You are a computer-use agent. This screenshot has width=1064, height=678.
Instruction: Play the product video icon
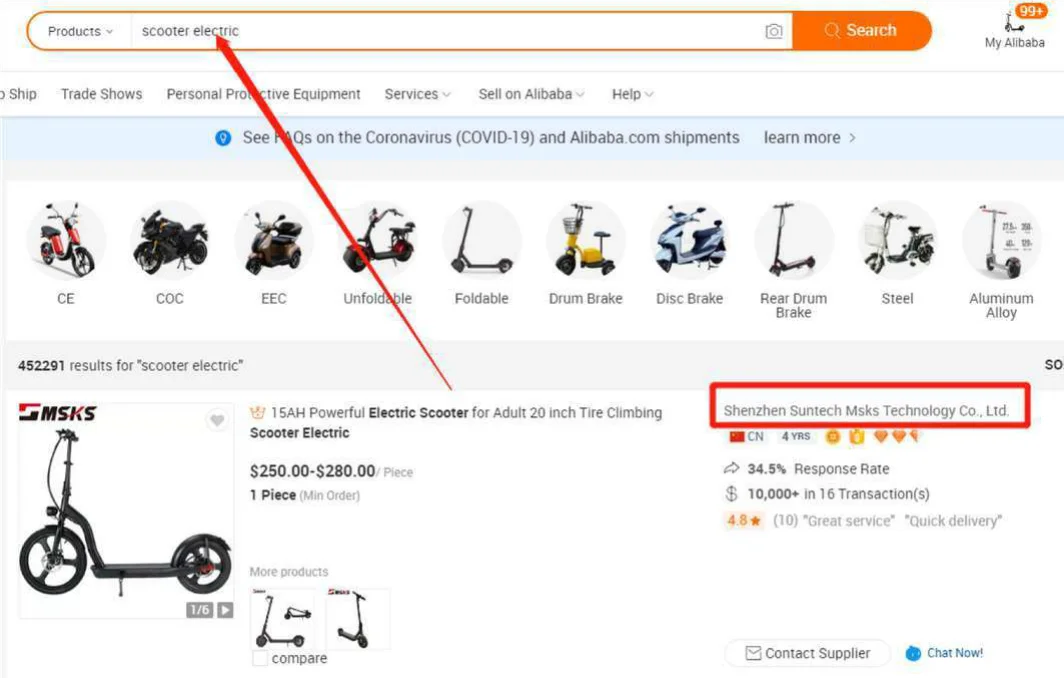click(225, 610)
